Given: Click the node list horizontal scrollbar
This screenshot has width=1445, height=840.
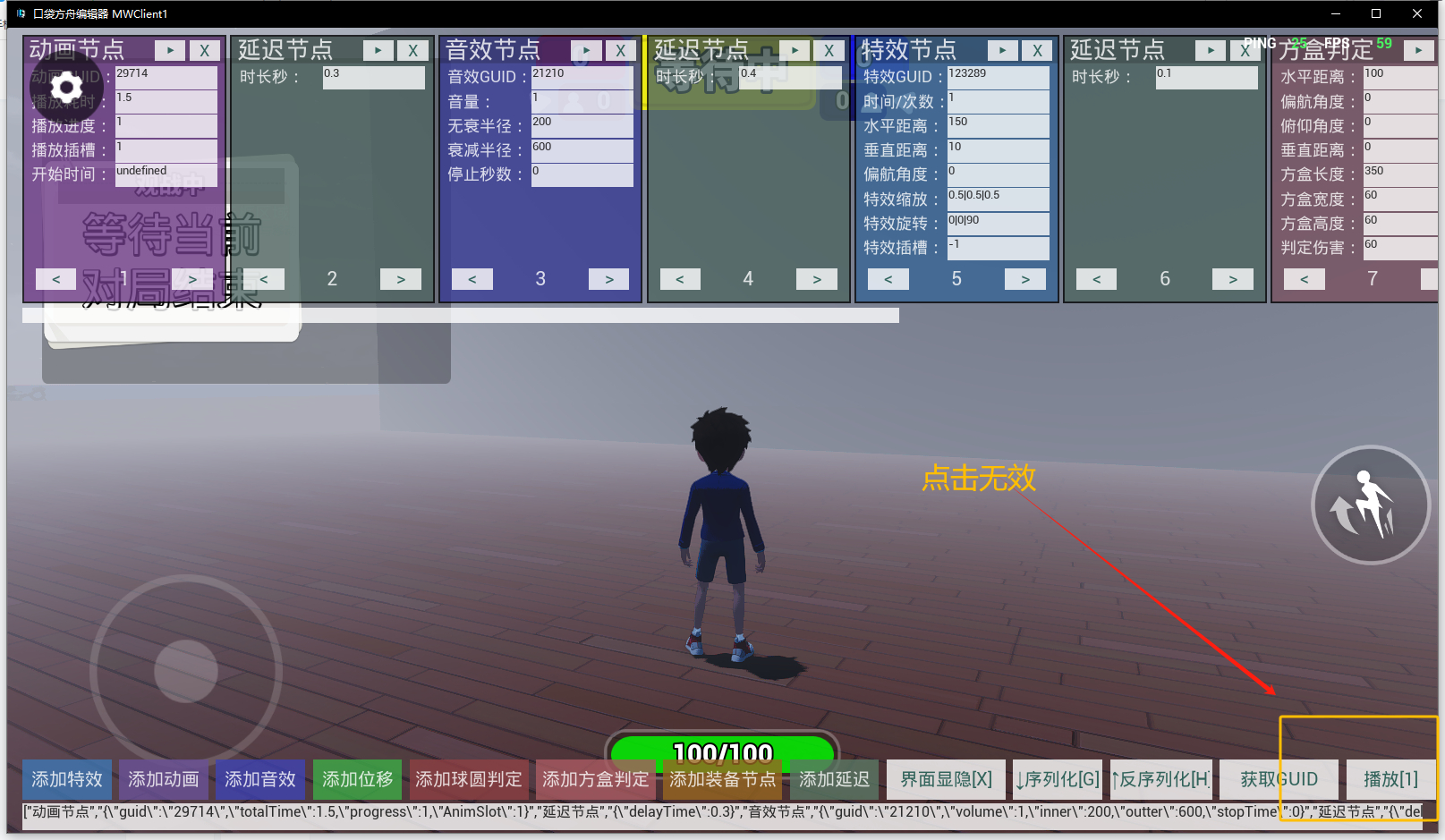Looking at the screenshot, I should (461, 315).
